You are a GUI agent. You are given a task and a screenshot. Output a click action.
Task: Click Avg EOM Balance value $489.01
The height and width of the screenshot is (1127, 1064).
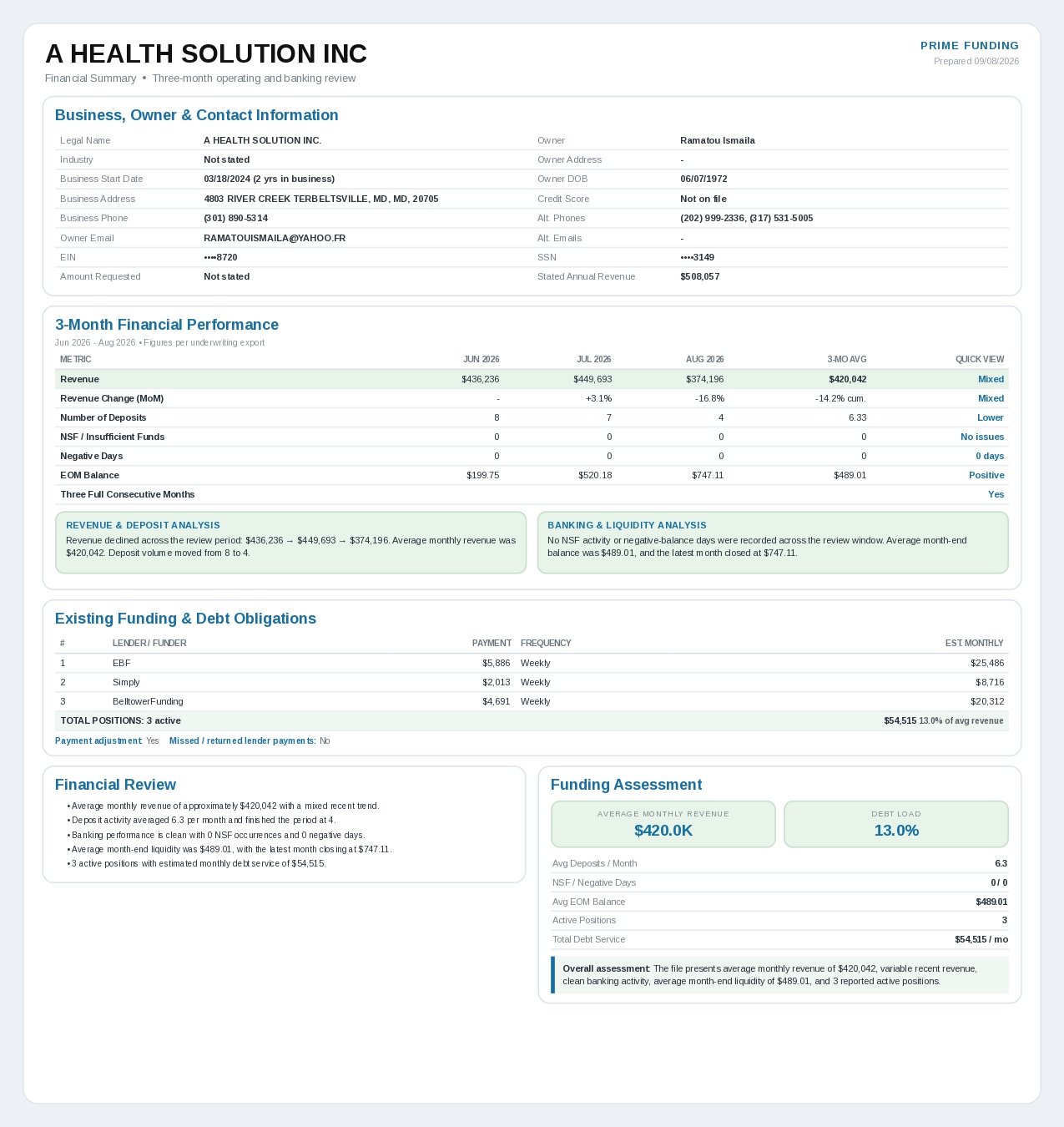(991, 902)
